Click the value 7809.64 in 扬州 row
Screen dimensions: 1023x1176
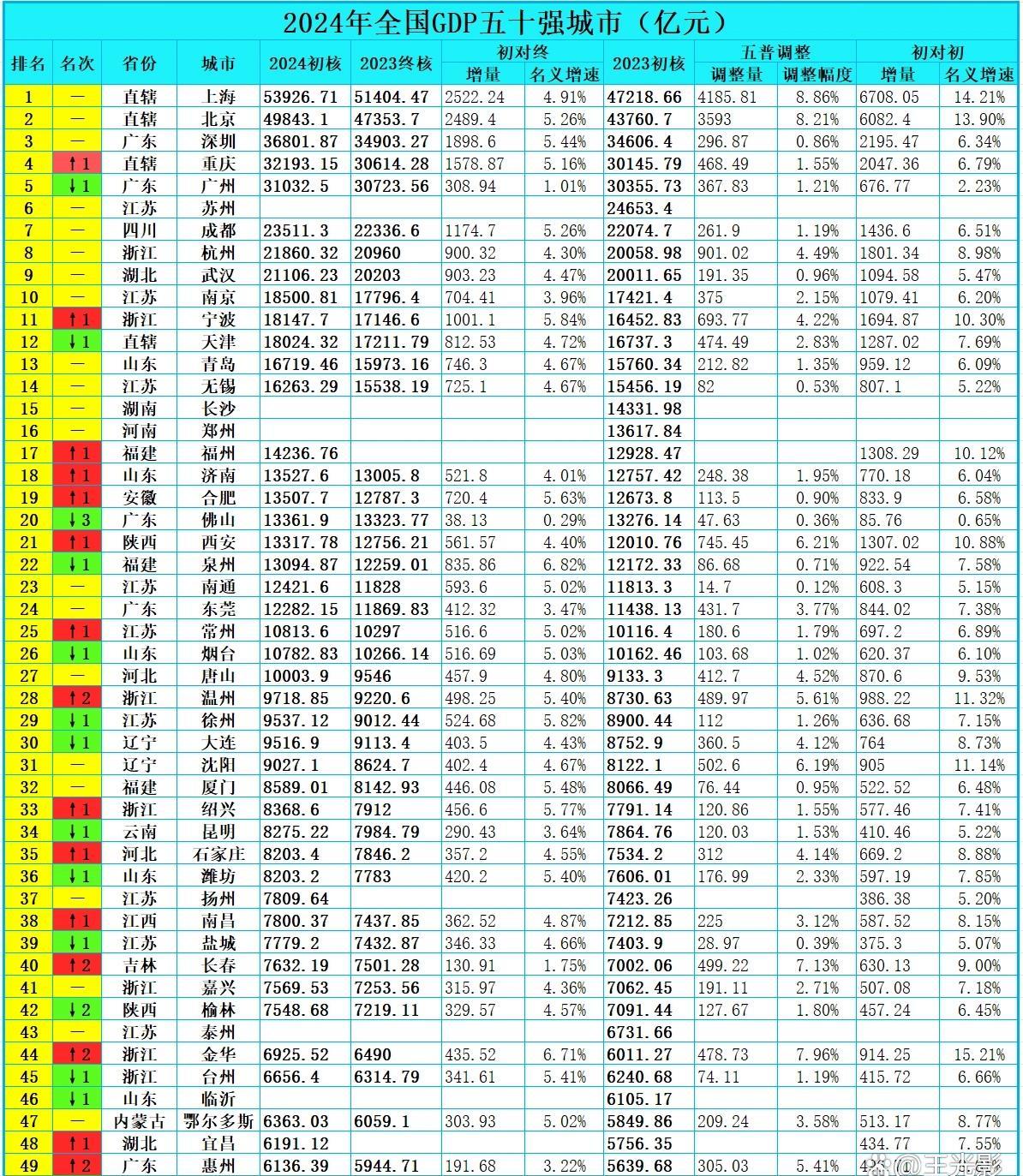click(x=296, y=898)
